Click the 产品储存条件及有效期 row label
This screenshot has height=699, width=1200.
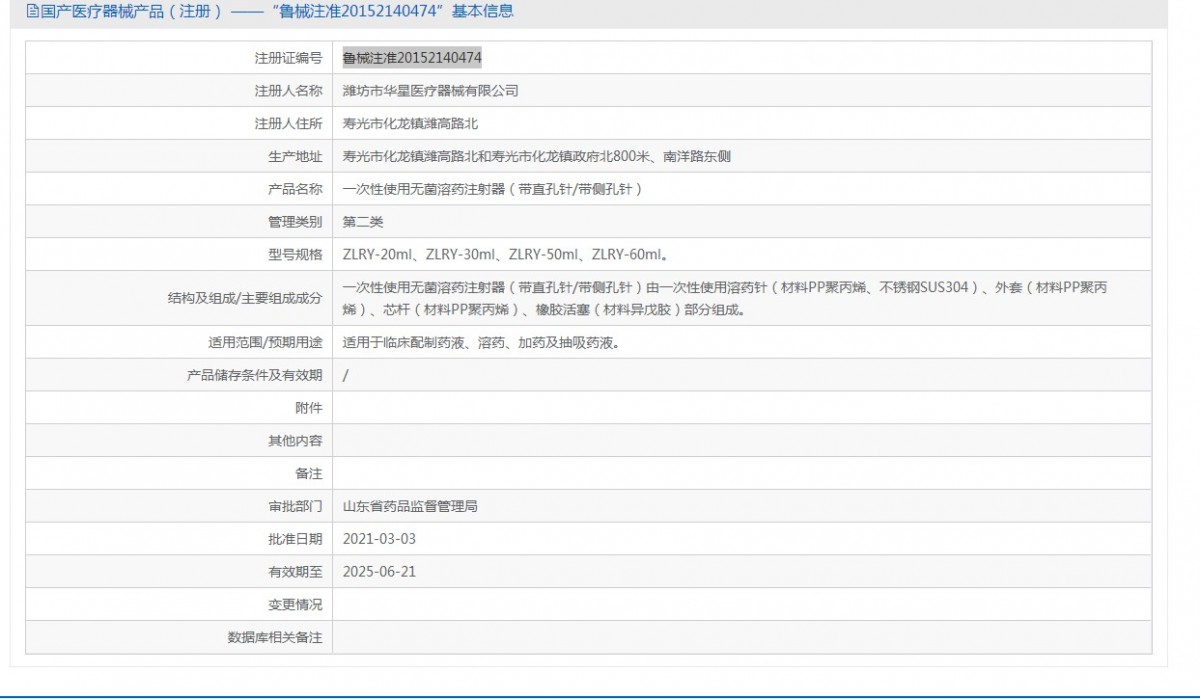255,375
